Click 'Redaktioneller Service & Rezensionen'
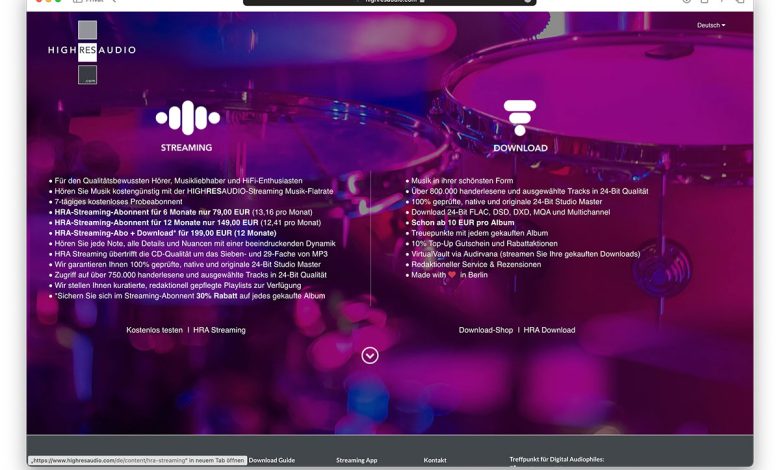 coord(476,264)
